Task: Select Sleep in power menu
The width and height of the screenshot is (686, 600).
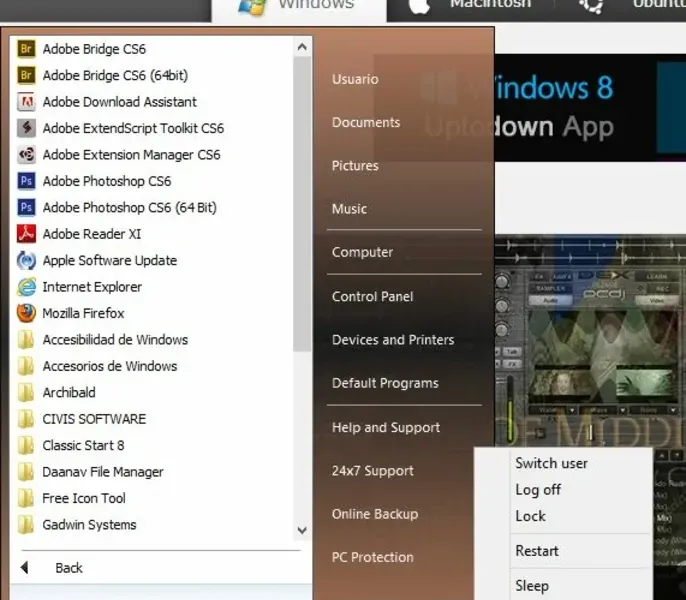Action: (532, 586)
